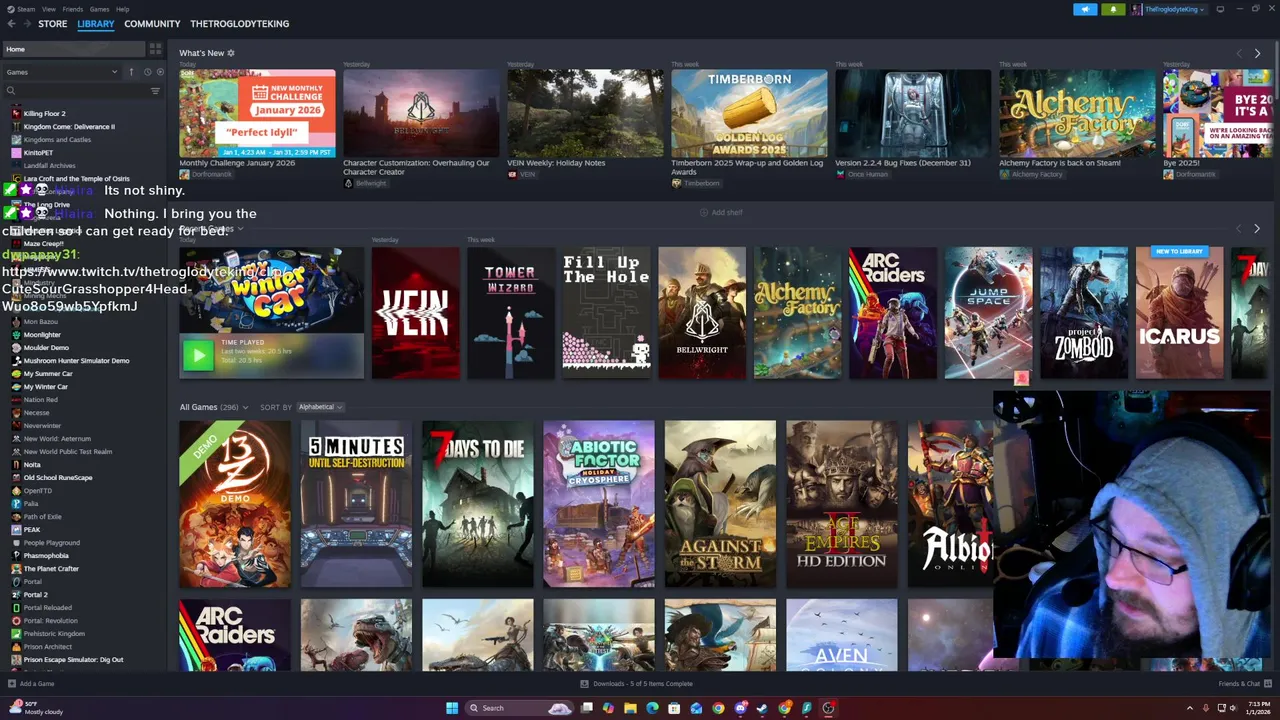The height and width of the screenshot is (720, 1280).
Task: Go to the STORE tab
Action: tap(53, 24)
